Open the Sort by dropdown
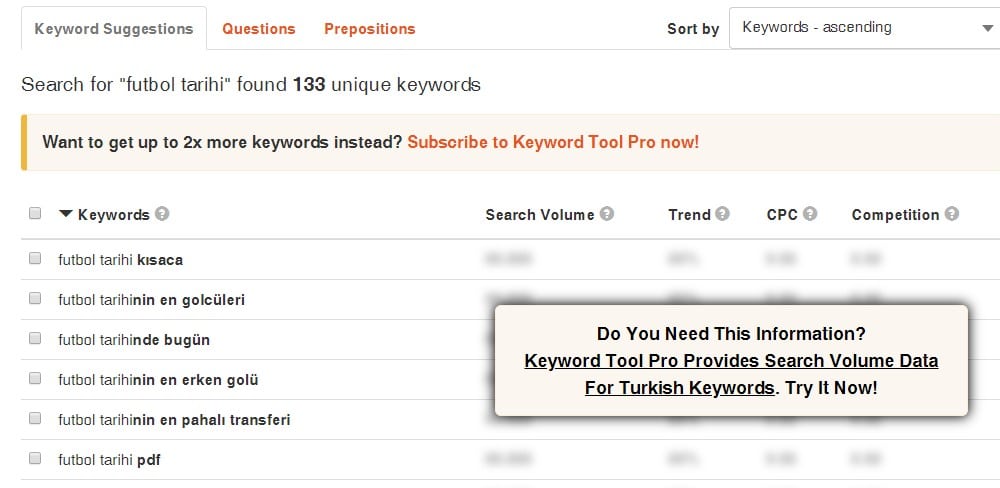The width and height of the screenshot is (1000, 488). coord(865,27)
